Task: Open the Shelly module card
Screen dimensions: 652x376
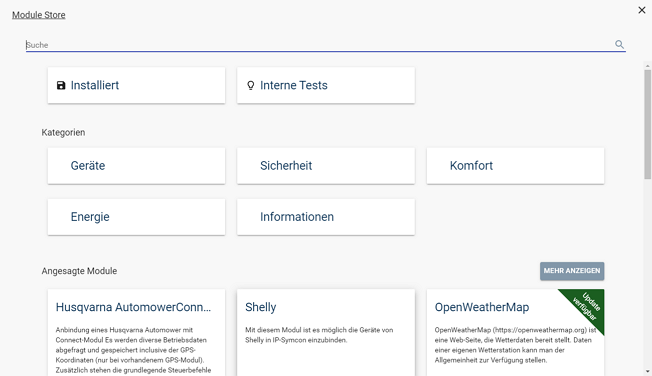Action: 326,333
